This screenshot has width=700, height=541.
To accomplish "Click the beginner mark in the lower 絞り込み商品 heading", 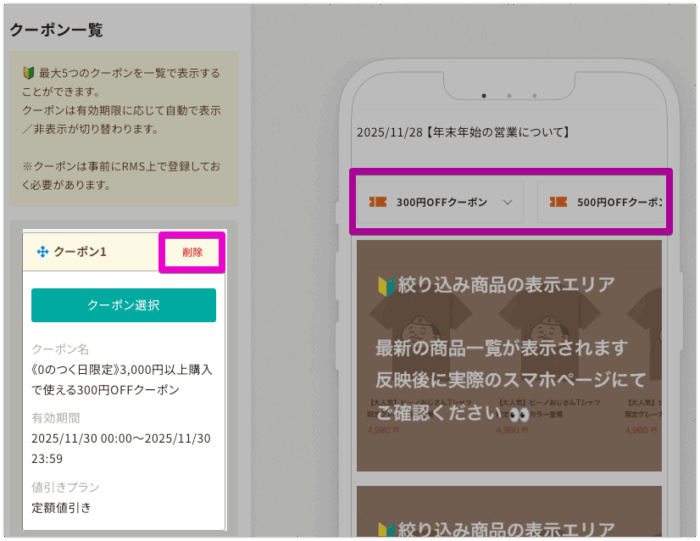I will click(x=386, y=529).
